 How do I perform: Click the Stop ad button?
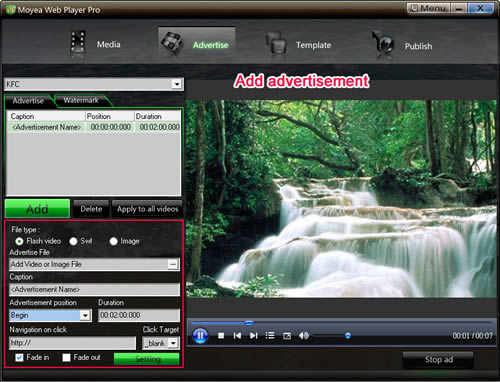coord(438,360)
